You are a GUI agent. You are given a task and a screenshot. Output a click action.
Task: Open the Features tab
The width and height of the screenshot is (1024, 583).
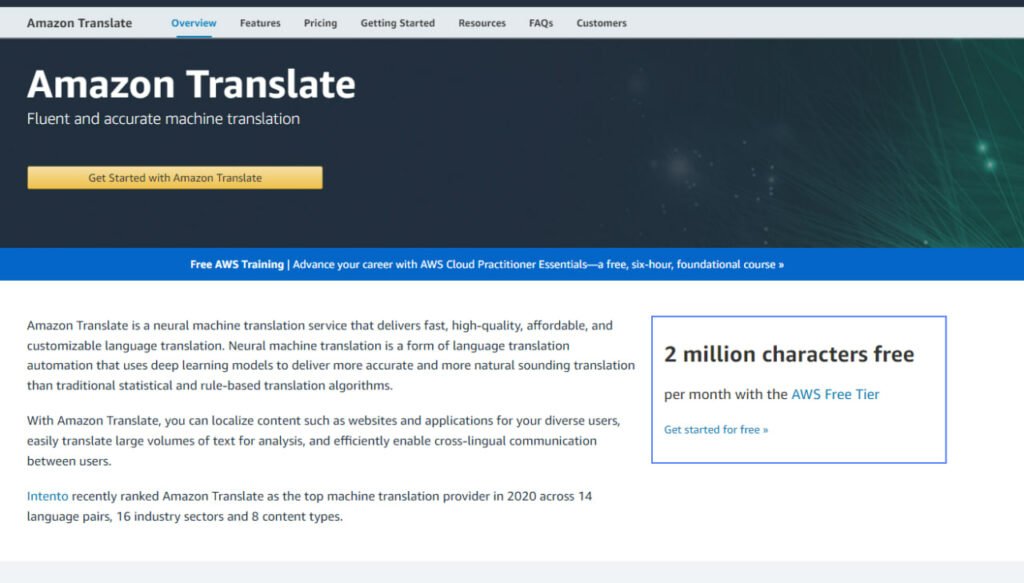[x=260, y=23]
